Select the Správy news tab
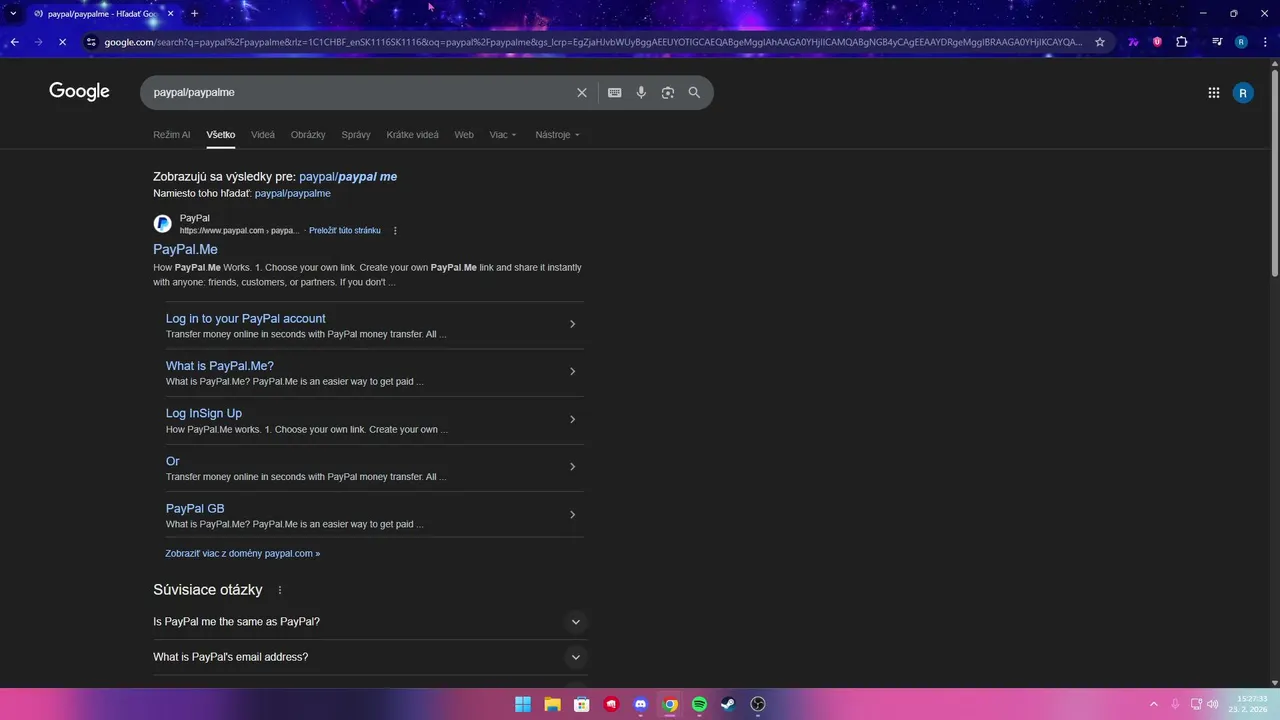This screenshot has height=720, width=1280. point(356,135)
